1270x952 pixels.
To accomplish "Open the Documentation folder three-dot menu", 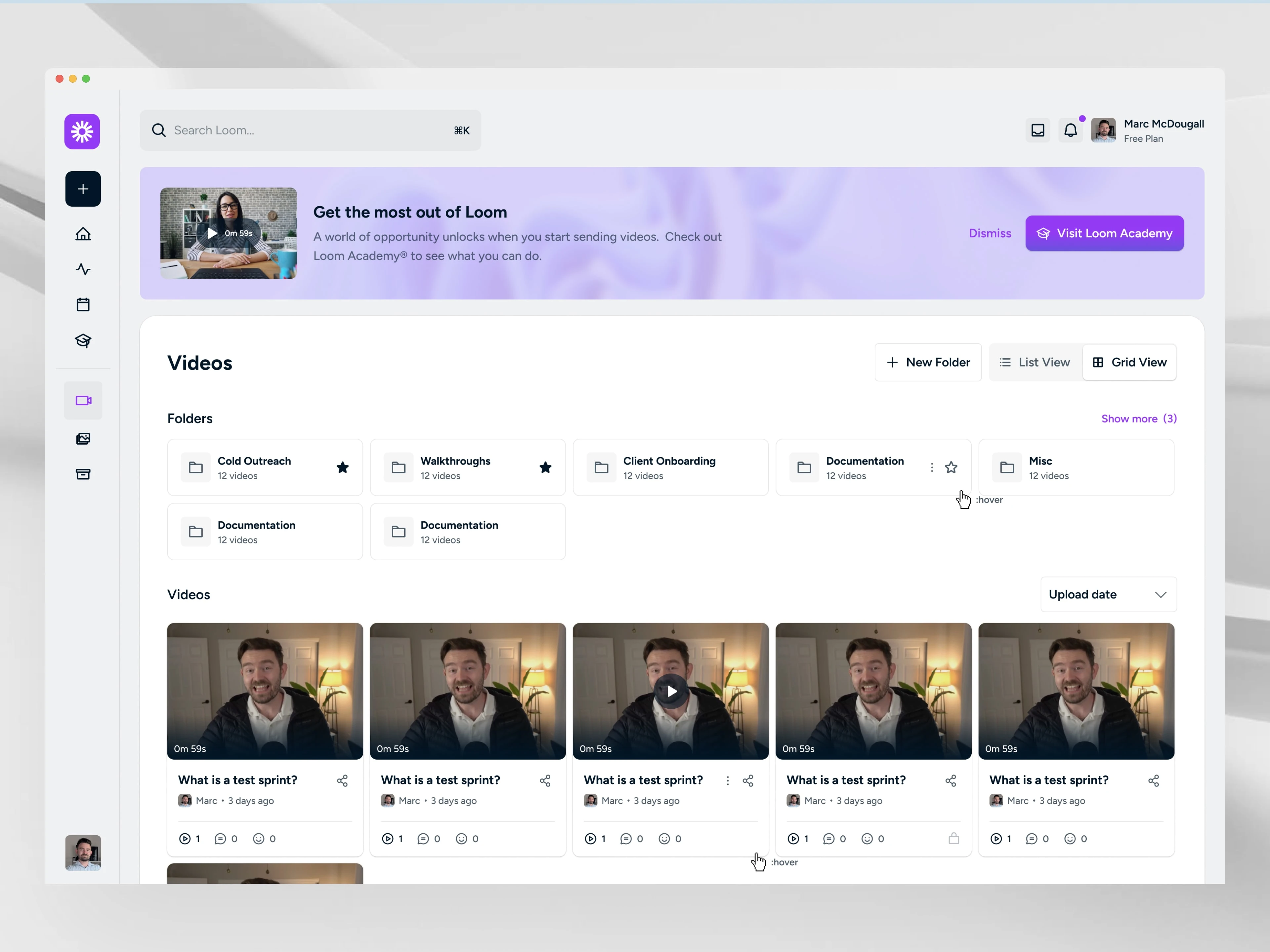I will (x=932, y=468).
